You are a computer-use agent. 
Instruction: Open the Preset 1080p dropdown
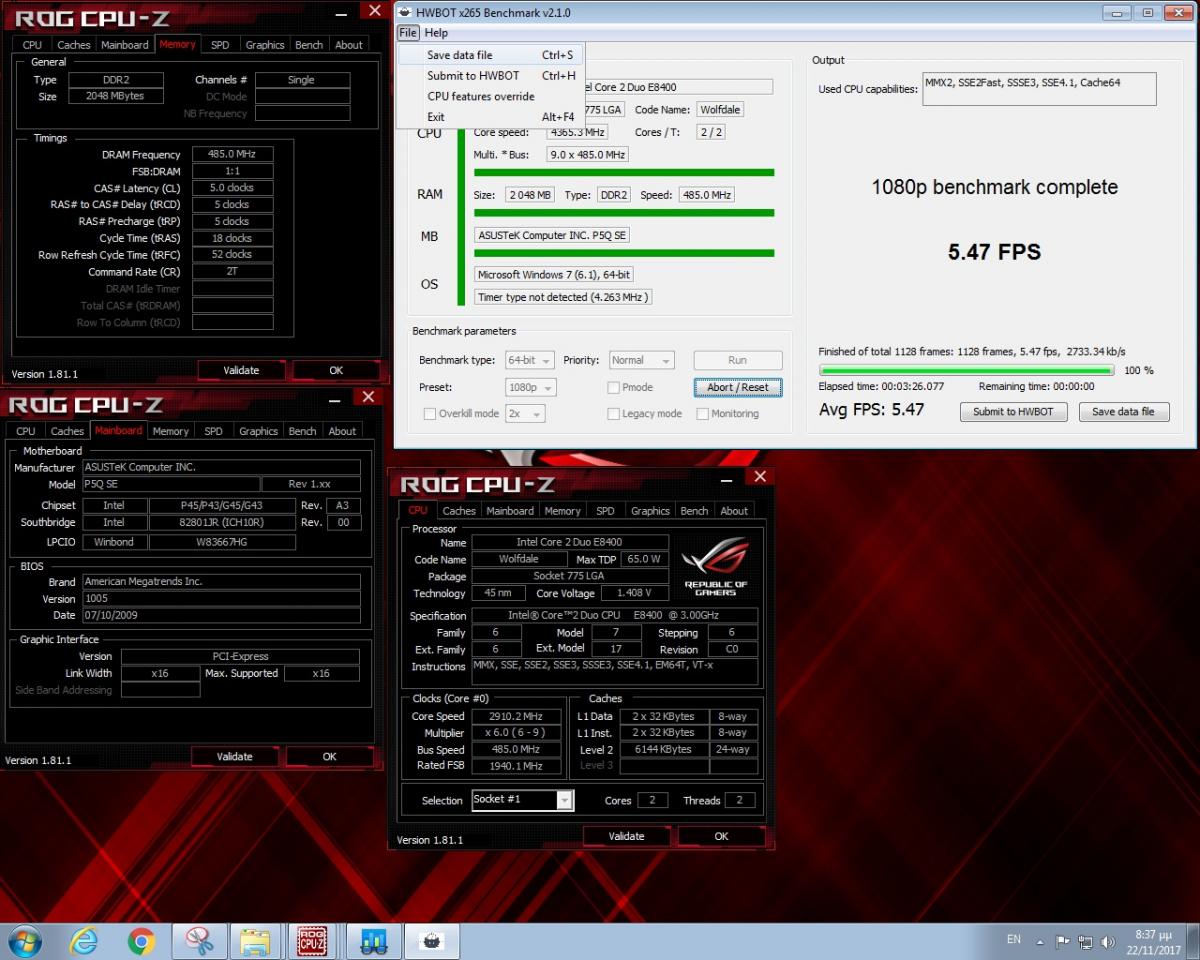[531, 387]
